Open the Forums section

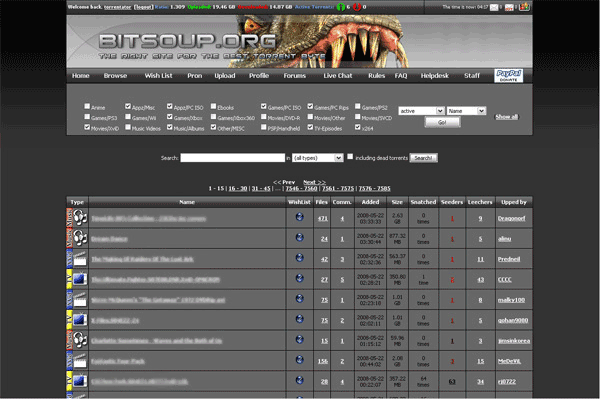pyautogui.click(x=295, y=76)
